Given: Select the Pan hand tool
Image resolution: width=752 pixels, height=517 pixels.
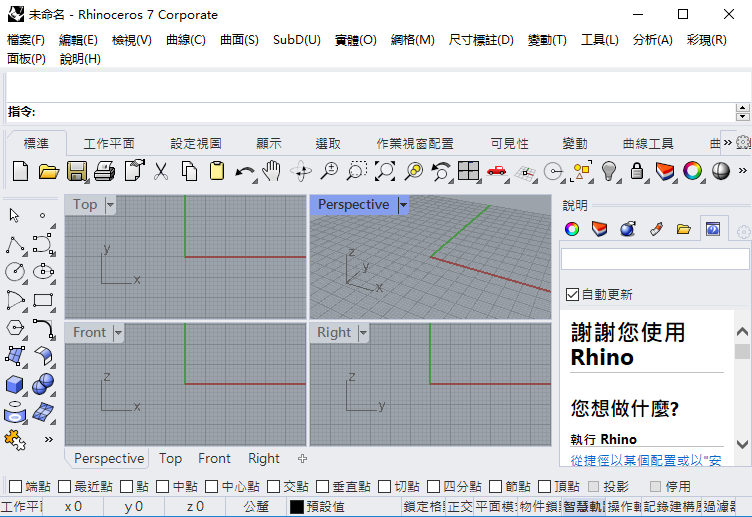Looking at the screenshot, I should tap(272, 171).
